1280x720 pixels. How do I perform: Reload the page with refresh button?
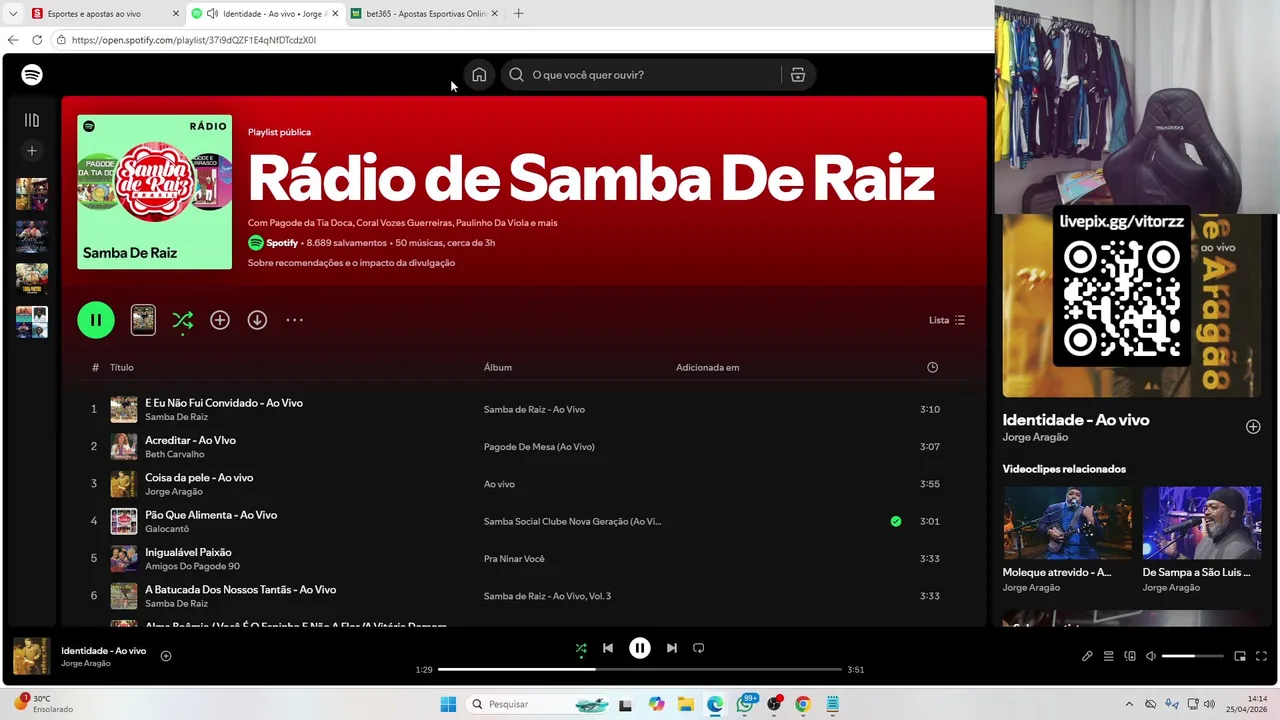[x=37, y=40]
